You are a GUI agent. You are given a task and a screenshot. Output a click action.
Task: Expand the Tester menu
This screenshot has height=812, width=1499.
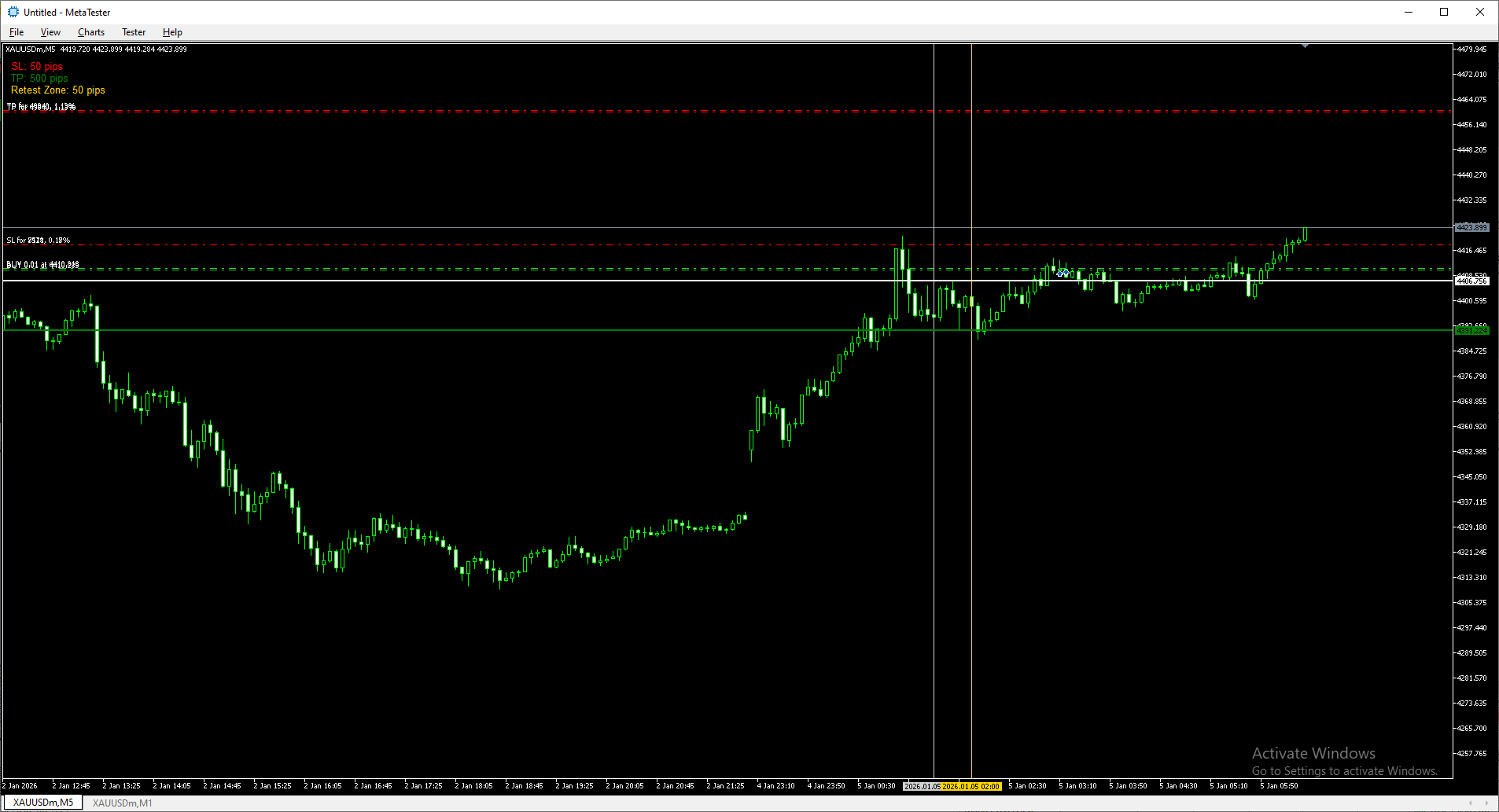coord(134,32)
